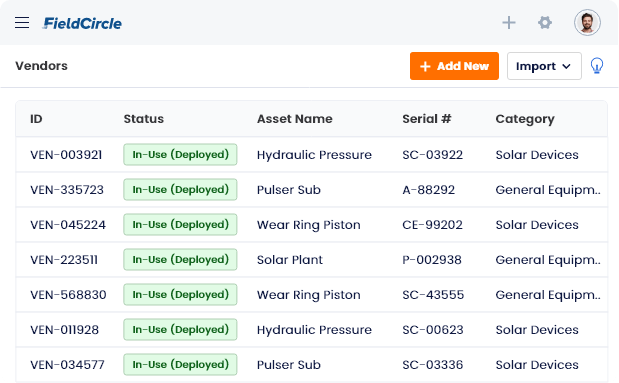619x383 pixels.
Task: Click the plus icon in header
Action: pyautogui.click(x=509, y=23)
